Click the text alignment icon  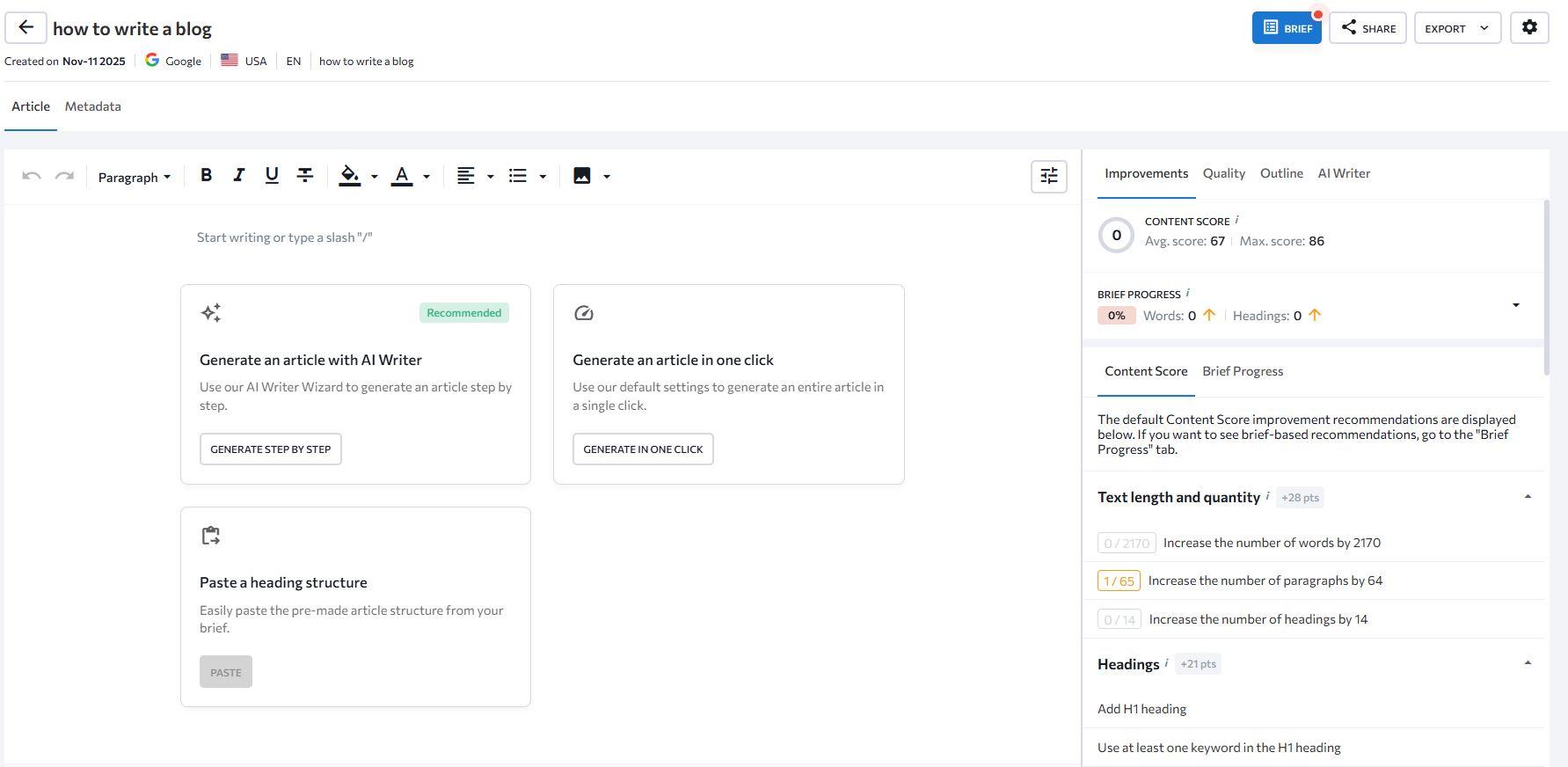(x=466, y=176)
